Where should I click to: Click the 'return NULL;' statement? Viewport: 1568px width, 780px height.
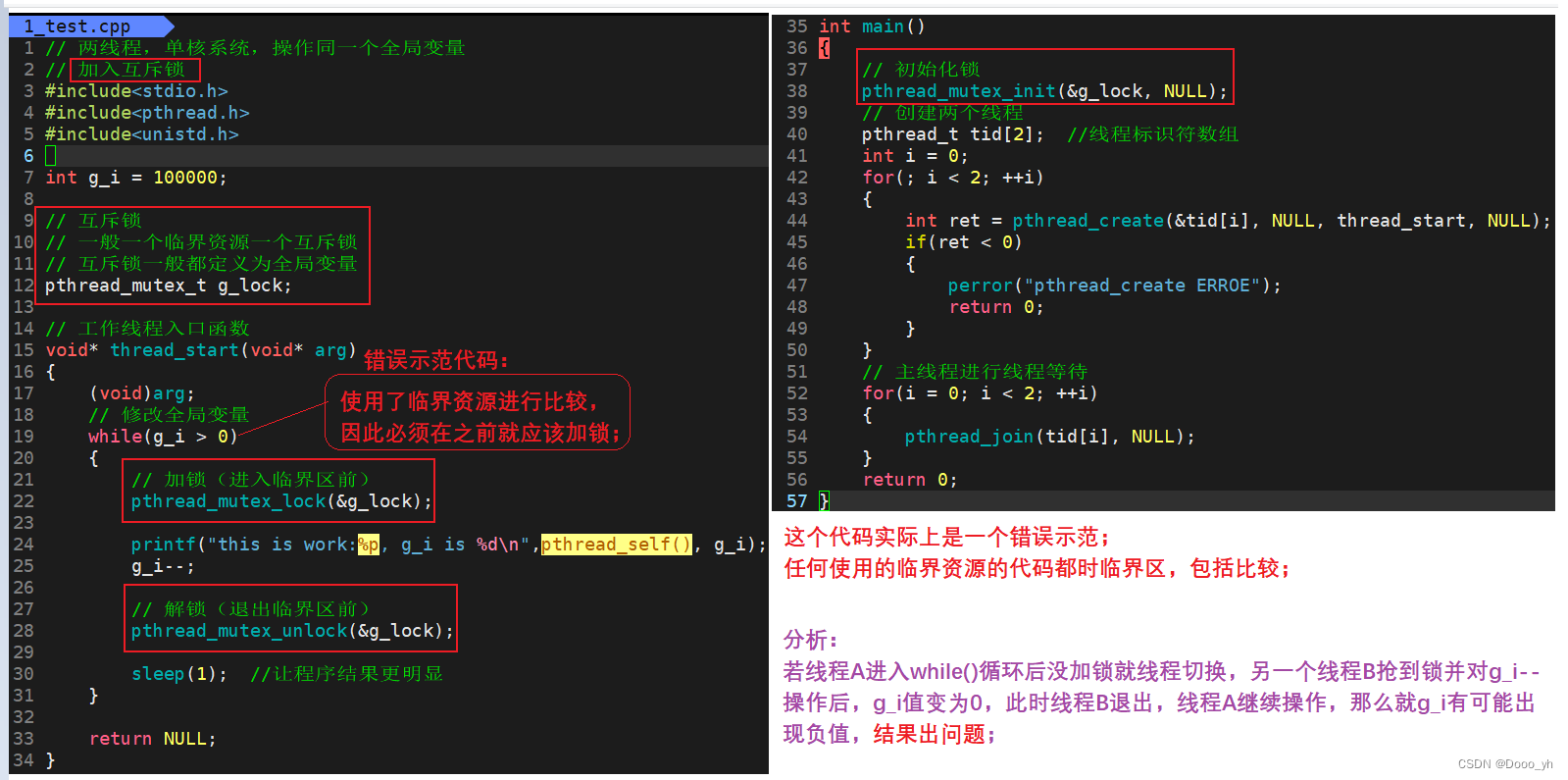pyautogui.click(x=152, y=739)
